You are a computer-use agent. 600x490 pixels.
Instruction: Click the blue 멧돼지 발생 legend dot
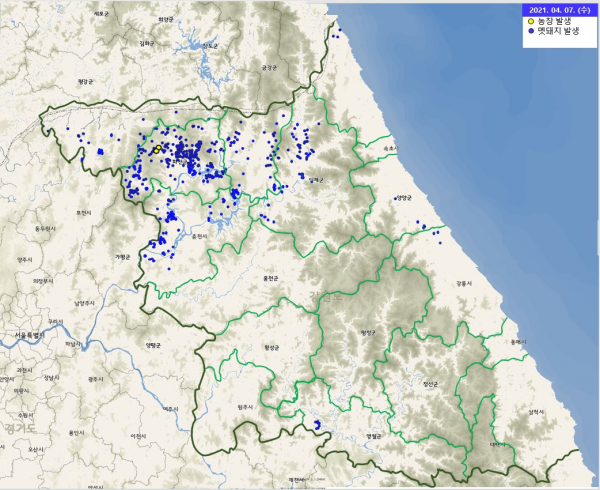530,32
